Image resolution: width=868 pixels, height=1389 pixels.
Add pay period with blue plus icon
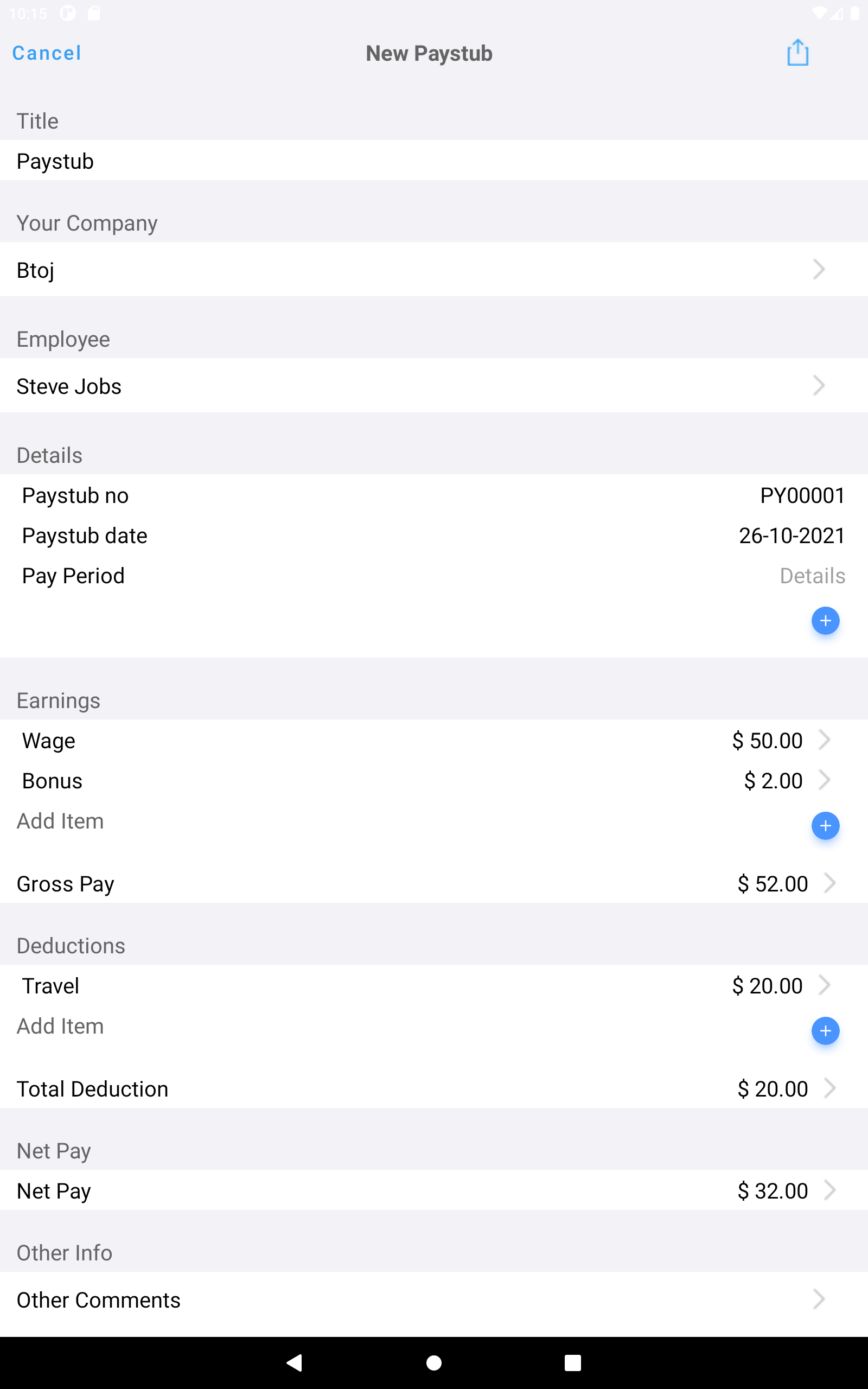(x=825, y=621)
